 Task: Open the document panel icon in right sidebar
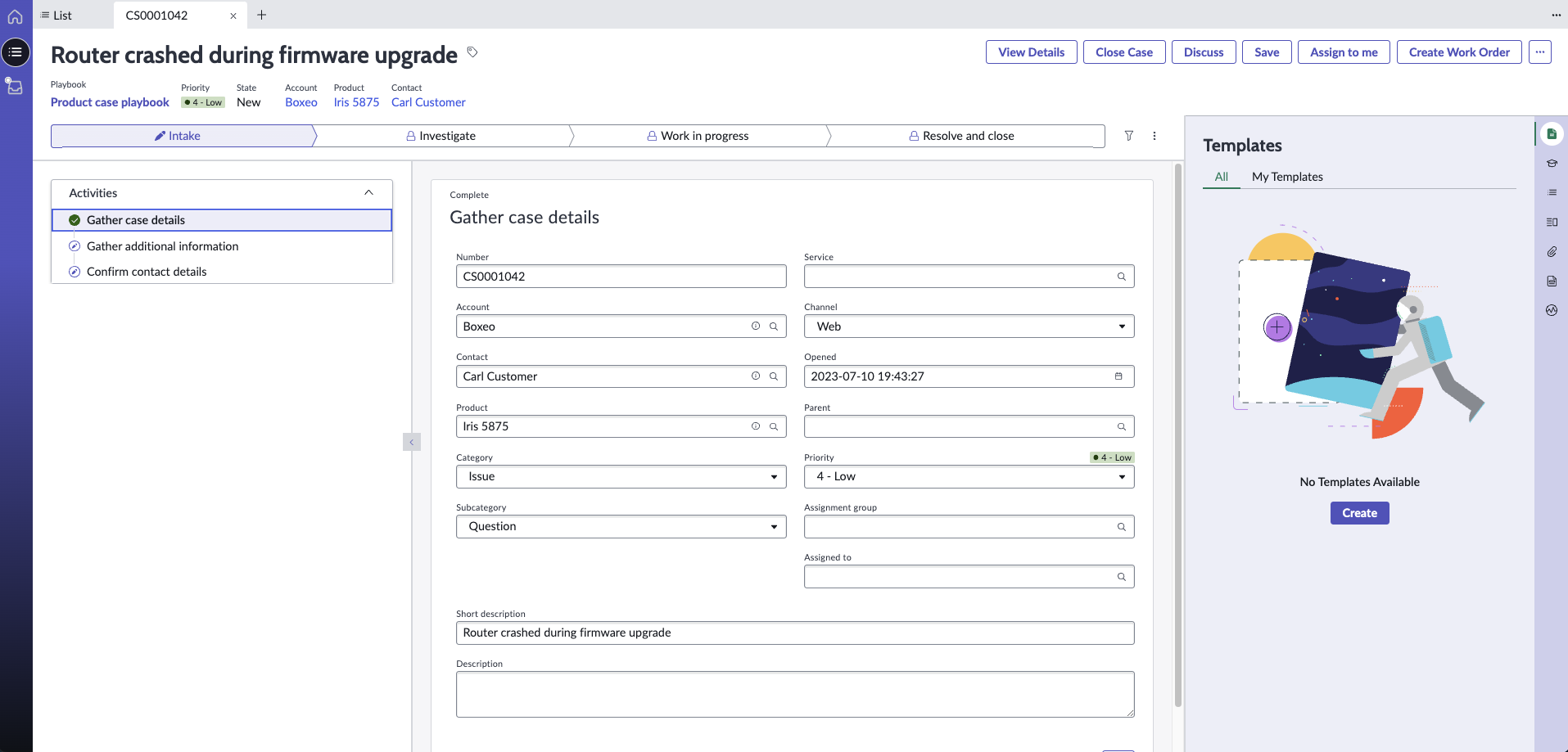click(1552, 281)
